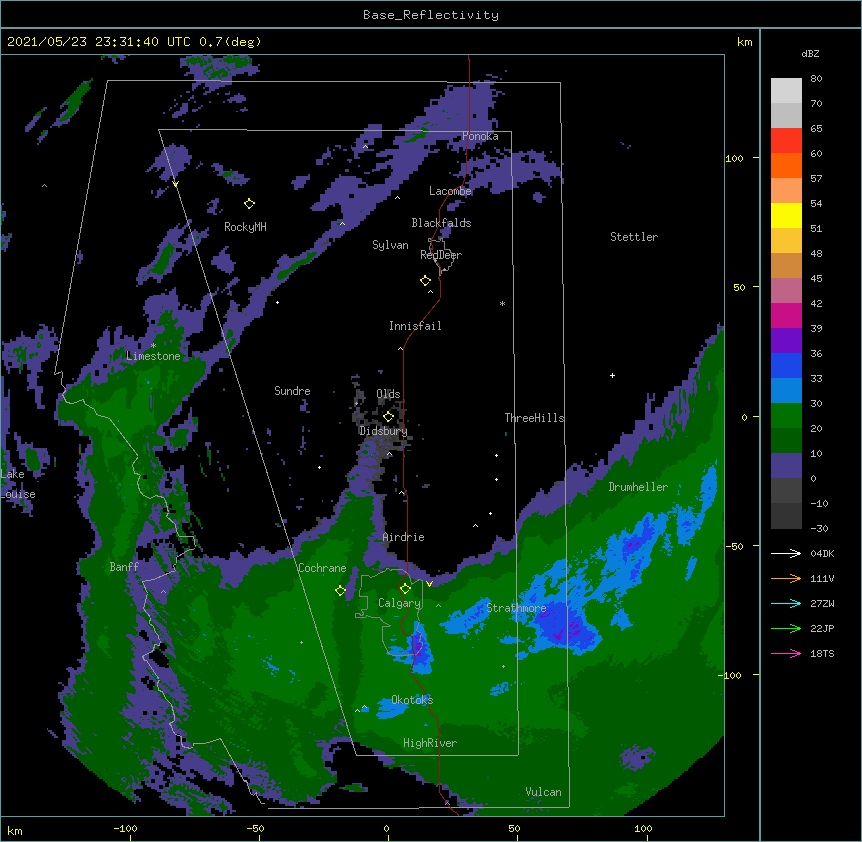Click the light gray 80 dBZ swatch
The height and width of the screenshot is (842, 862).
[786, 91]
